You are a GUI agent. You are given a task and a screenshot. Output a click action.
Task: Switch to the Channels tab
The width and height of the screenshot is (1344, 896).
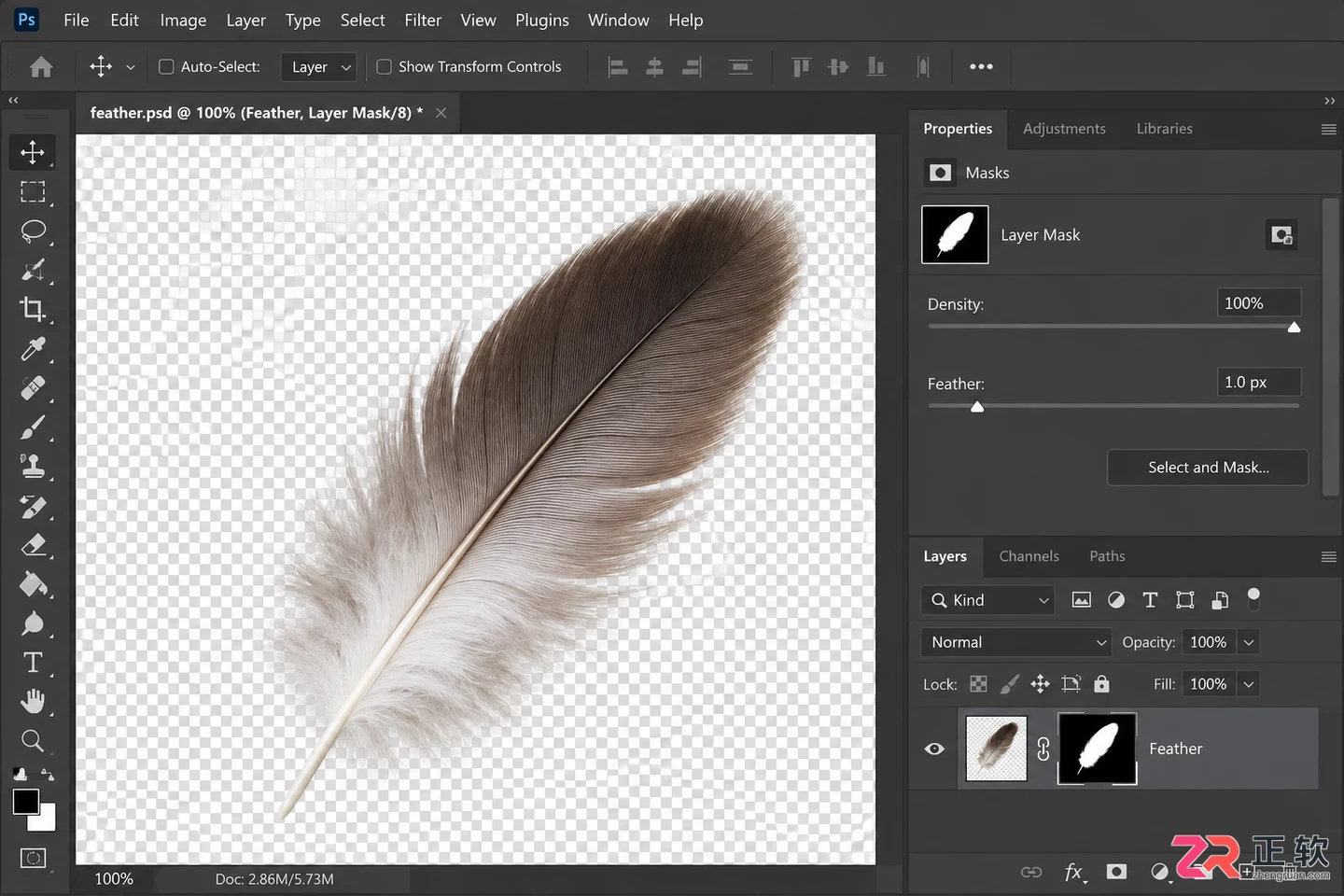click(1029, 556)
